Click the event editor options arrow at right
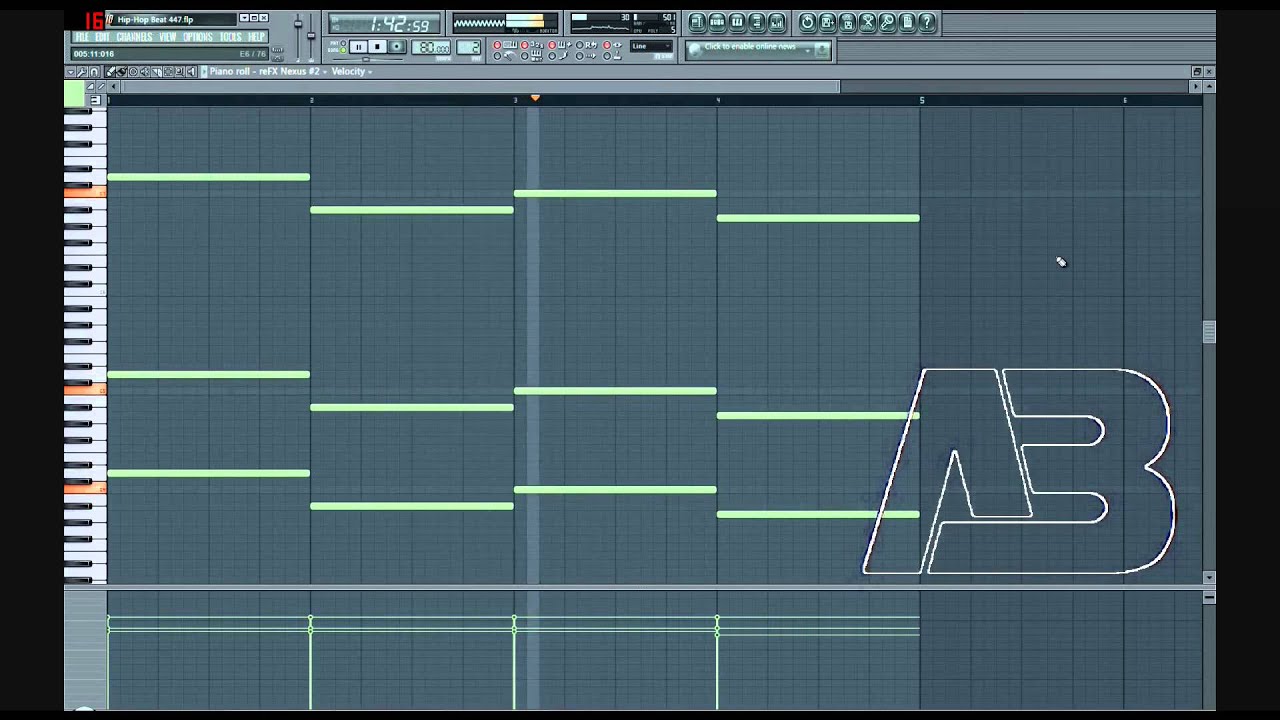 pos(1210,597)
